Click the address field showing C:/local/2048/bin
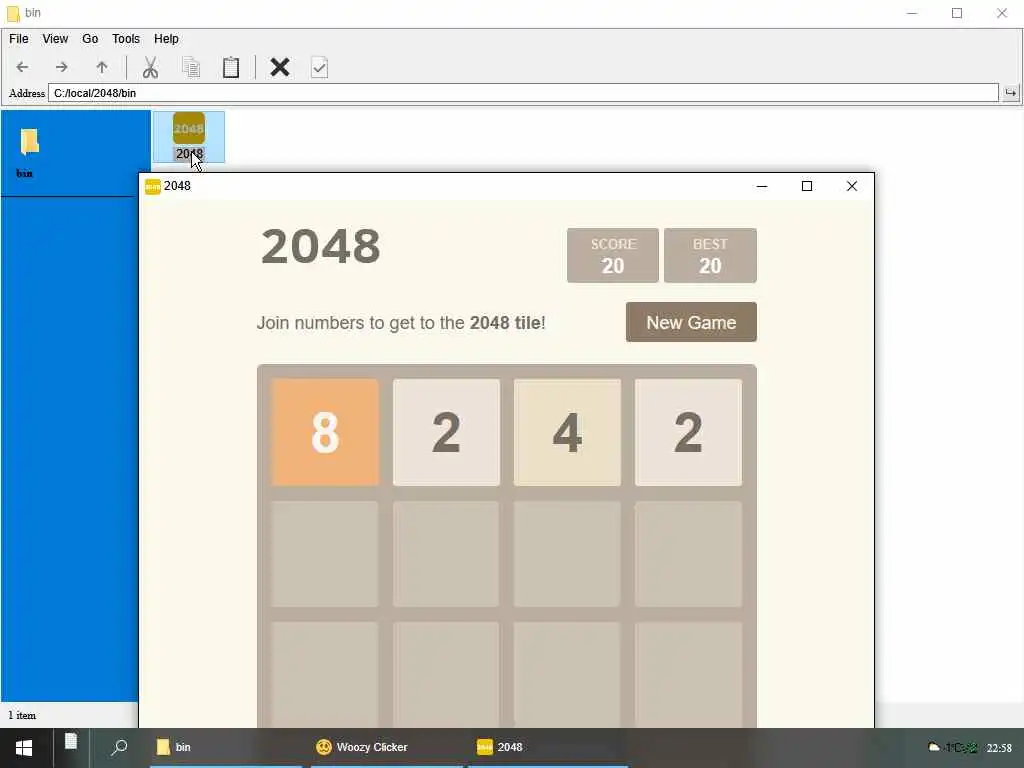Viewport: 1024px width, 768px height. click(523, 93)
